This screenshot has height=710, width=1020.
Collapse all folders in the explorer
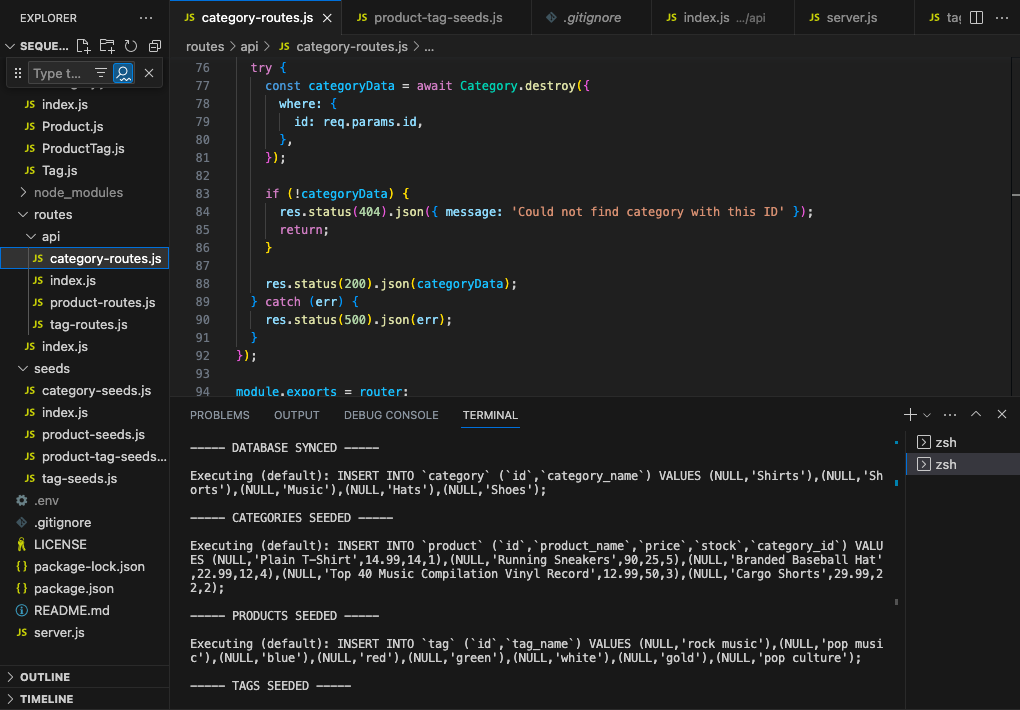(153, 46)
